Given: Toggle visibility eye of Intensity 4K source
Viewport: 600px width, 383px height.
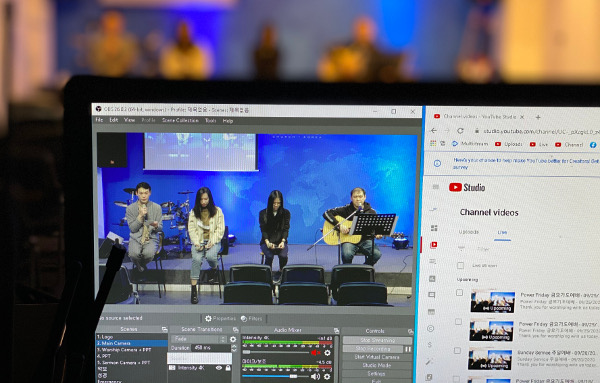Looking at the screenshot, I should [x=218, y=368].
